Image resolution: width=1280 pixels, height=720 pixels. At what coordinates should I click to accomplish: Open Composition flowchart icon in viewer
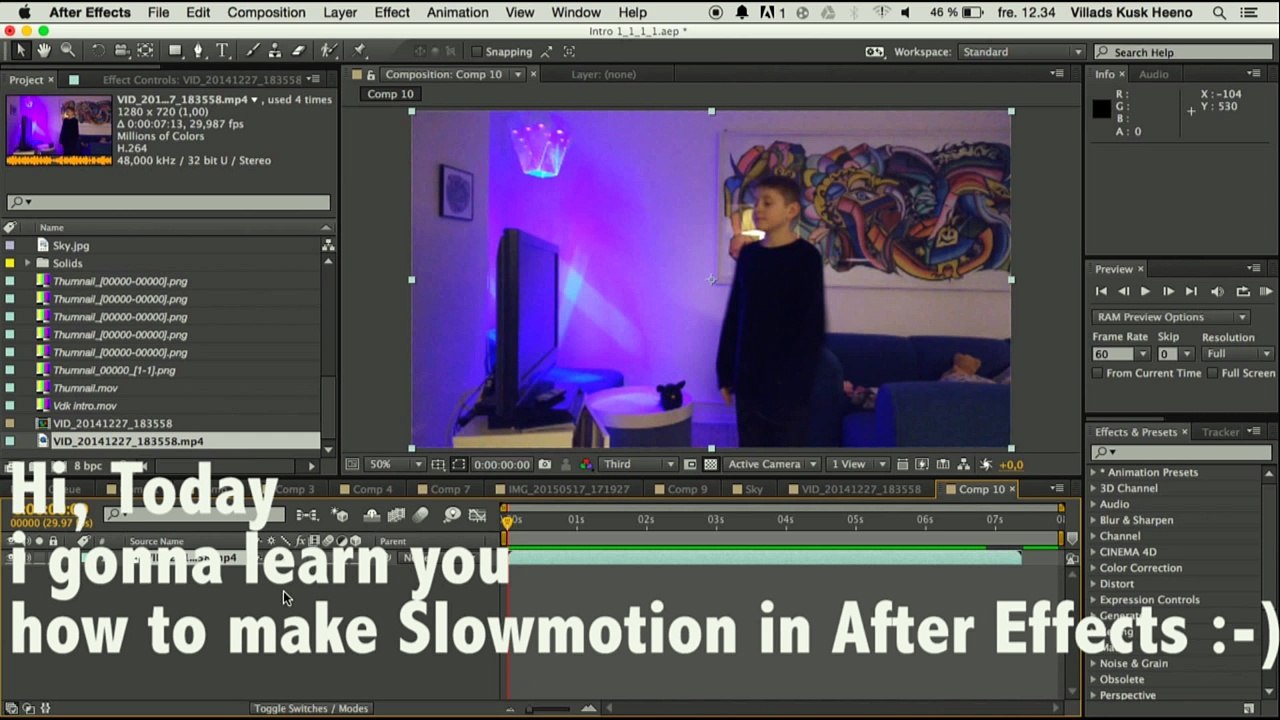(964, 464)
